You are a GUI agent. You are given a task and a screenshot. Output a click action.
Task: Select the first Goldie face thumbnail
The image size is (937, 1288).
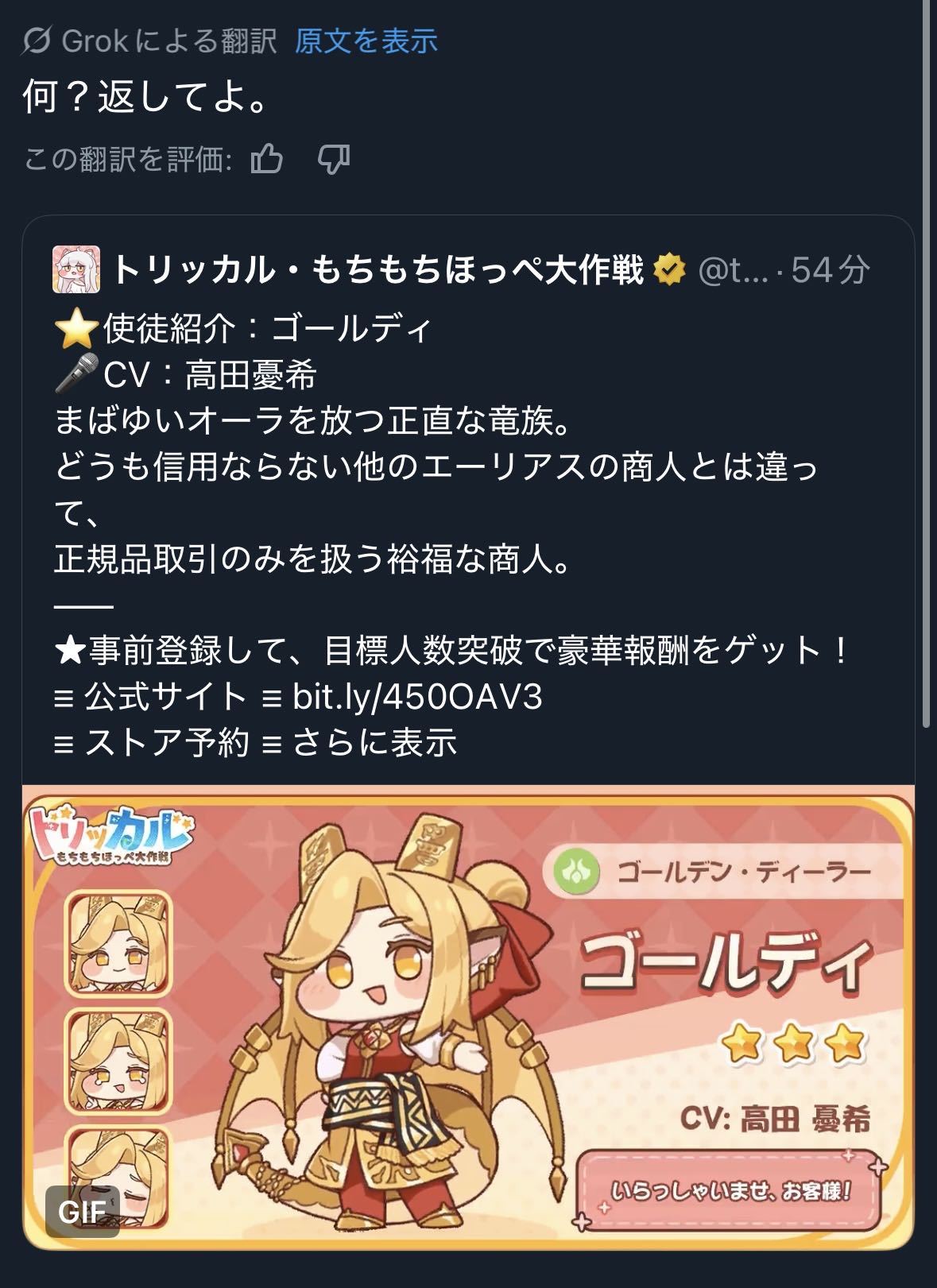tap(118, 944)
